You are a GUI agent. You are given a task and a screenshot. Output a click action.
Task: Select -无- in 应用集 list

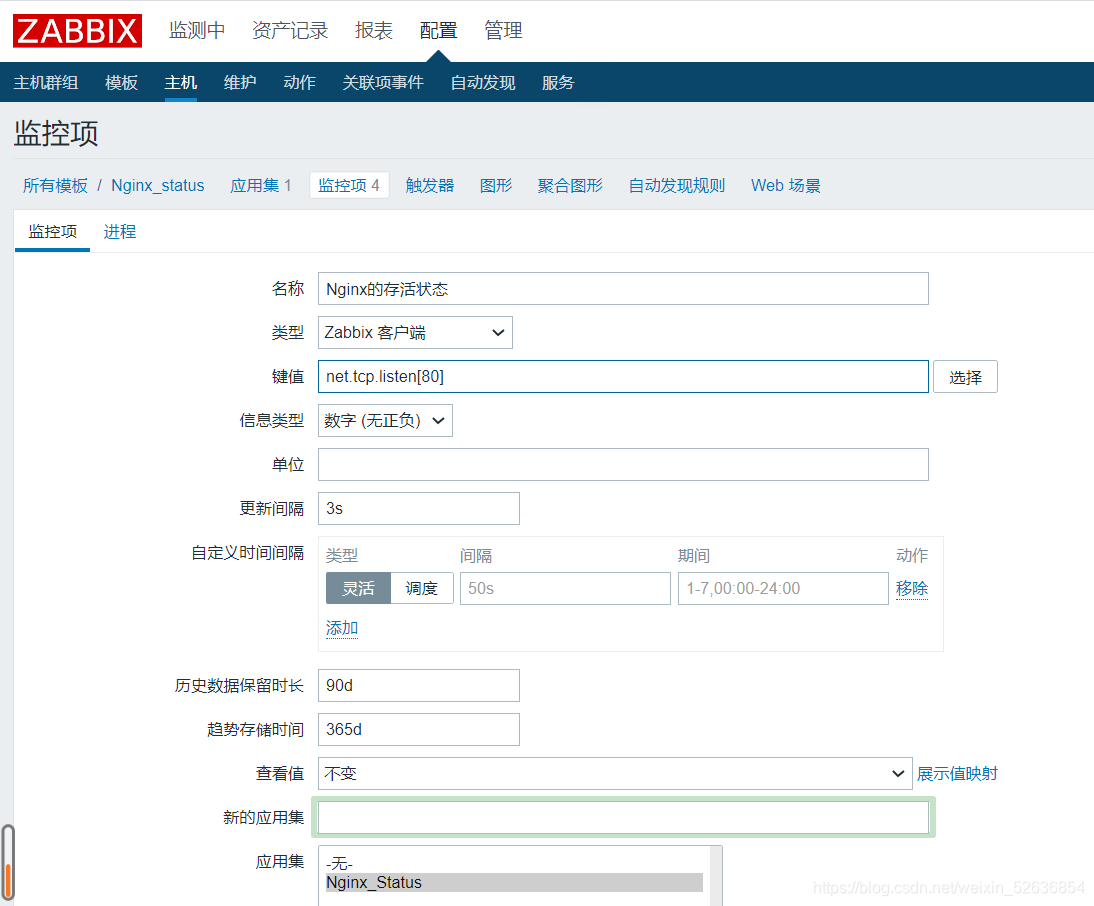click(x=514, y=864)
